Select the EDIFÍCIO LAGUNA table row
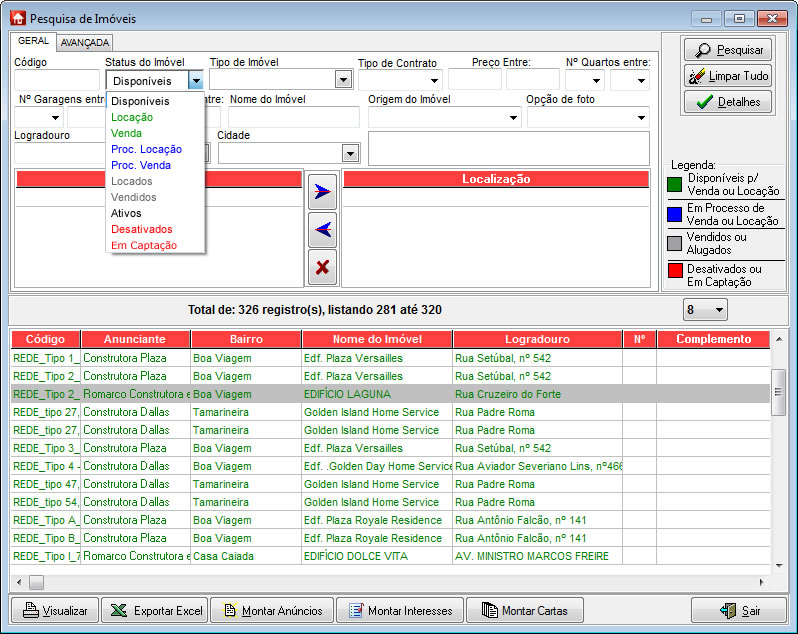798x634 pixels. click(x=347, y=394)
